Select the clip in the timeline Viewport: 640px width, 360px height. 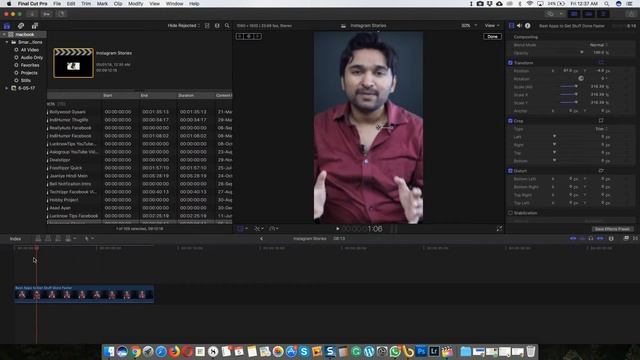pyautogui.click(x=84, y=294)
